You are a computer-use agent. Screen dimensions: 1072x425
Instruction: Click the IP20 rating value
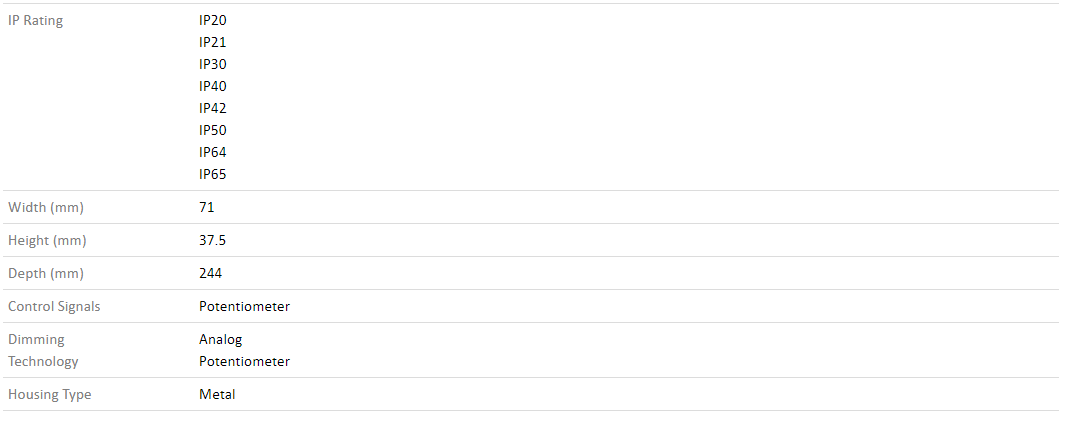[213, 20]
